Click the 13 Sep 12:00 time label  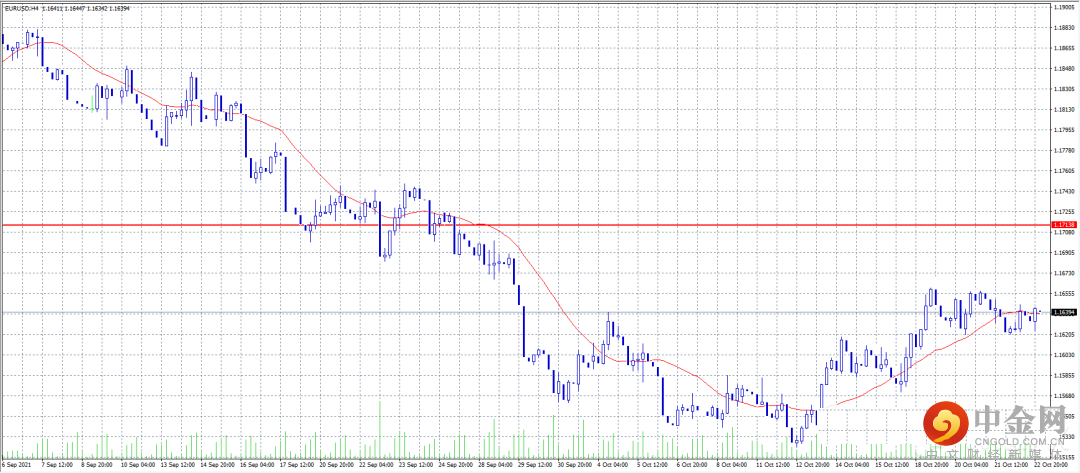pyautogui.click(x=178, y=465)
